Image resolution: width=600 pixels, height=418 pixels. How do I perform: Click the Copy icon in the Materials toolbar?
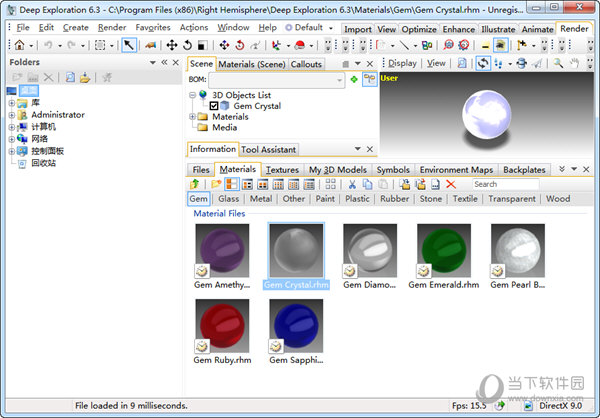367,185
